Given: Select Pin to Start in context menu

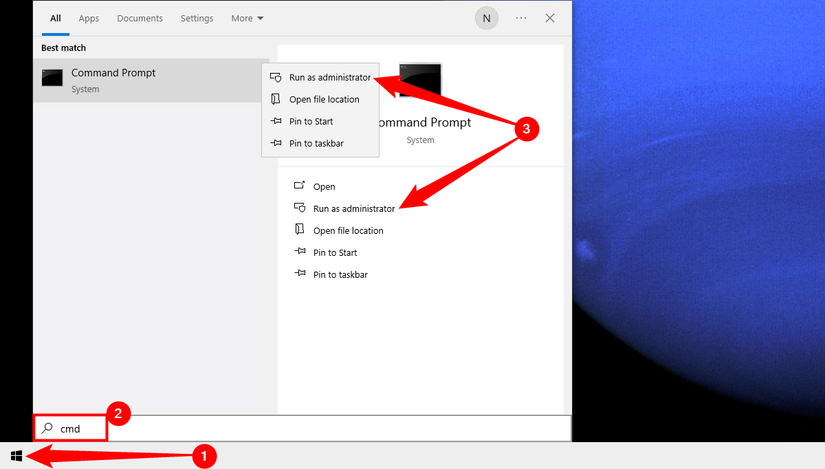Looking at the screenshot, I should point(309,121).
